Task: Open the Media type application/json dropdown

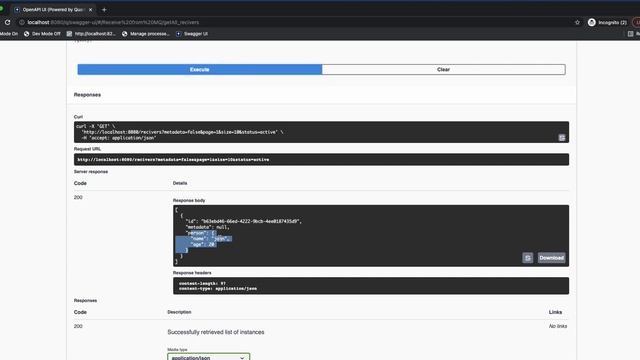Action: tap(208, 358)
